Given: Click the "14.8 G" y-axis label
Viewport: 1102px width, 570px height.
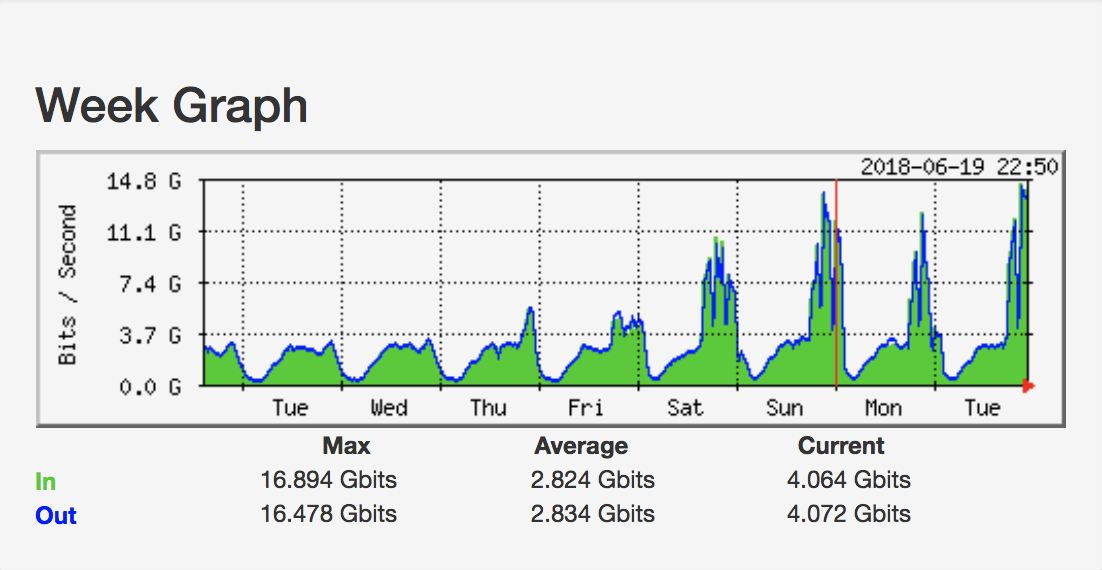Looking at the screenshot, I should coord(144,182).
